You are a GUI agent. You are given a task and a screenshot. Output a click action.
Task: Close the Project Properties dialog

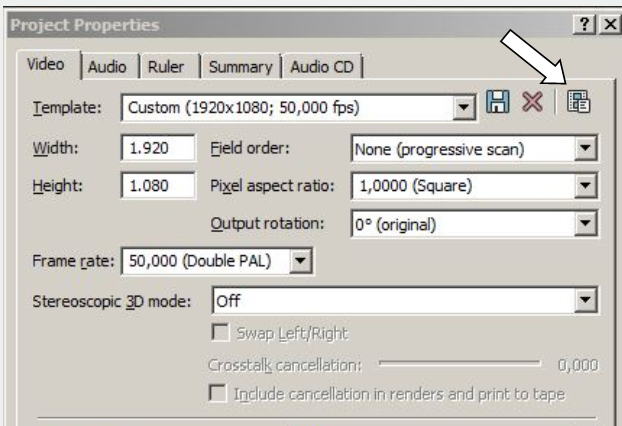(610, 25)
